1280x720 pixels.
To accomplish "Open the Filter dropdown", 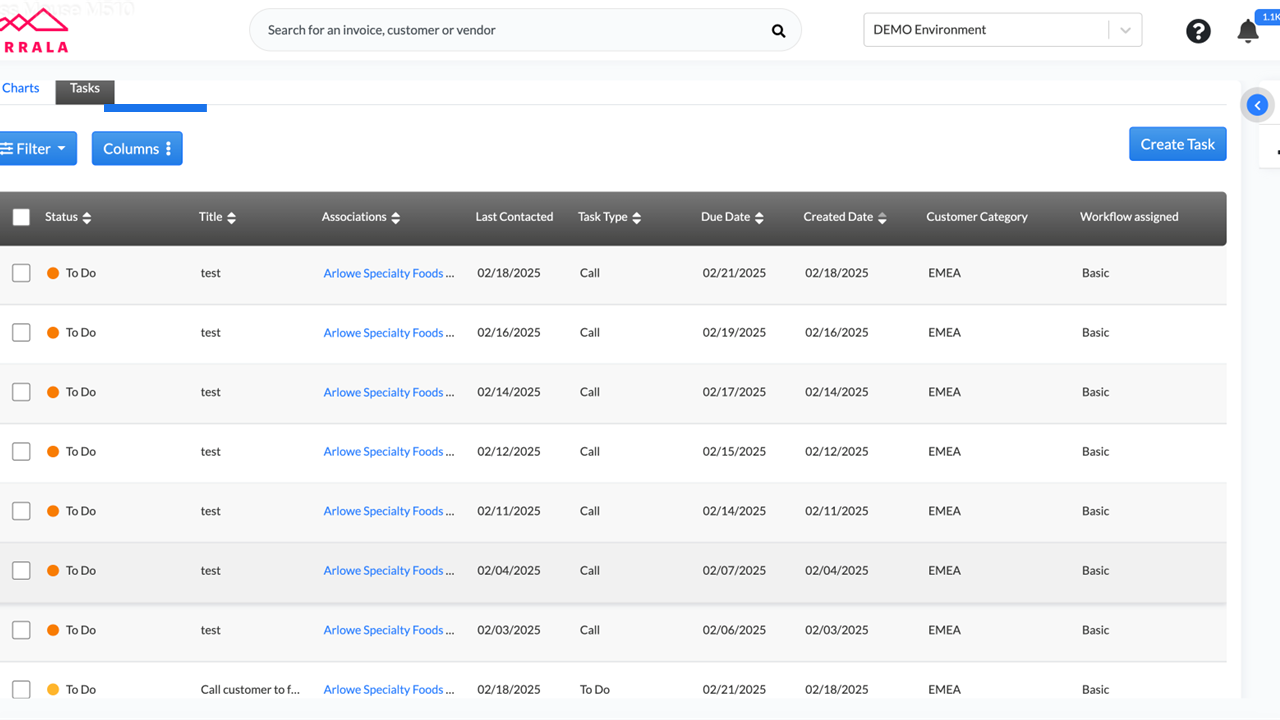I will coord(37,149).
